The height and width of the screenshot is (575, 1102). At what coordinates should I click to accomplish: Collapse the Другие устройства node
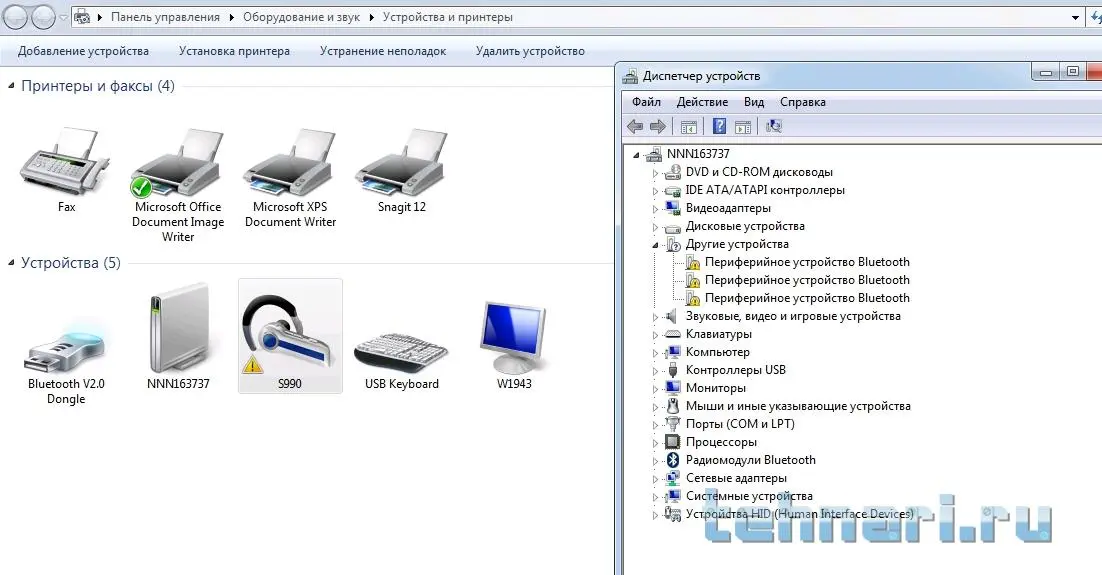coord(655,245)
